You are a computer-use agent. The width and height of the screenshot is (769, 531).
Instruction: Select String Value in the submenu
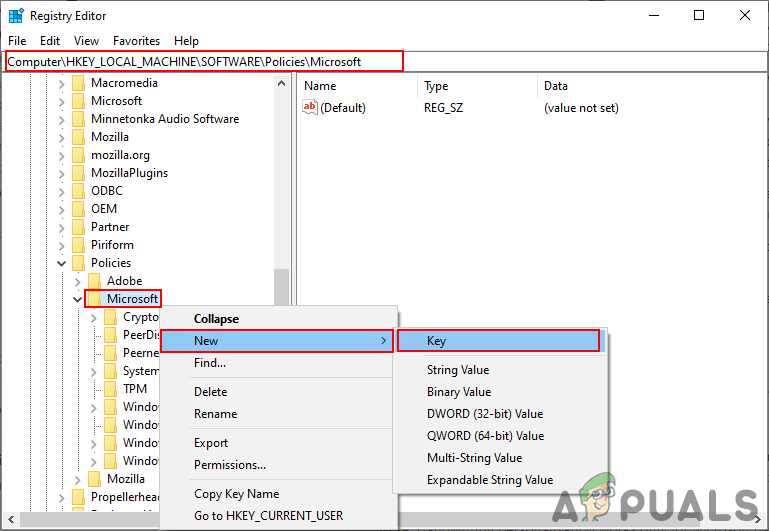coord(501,370)
